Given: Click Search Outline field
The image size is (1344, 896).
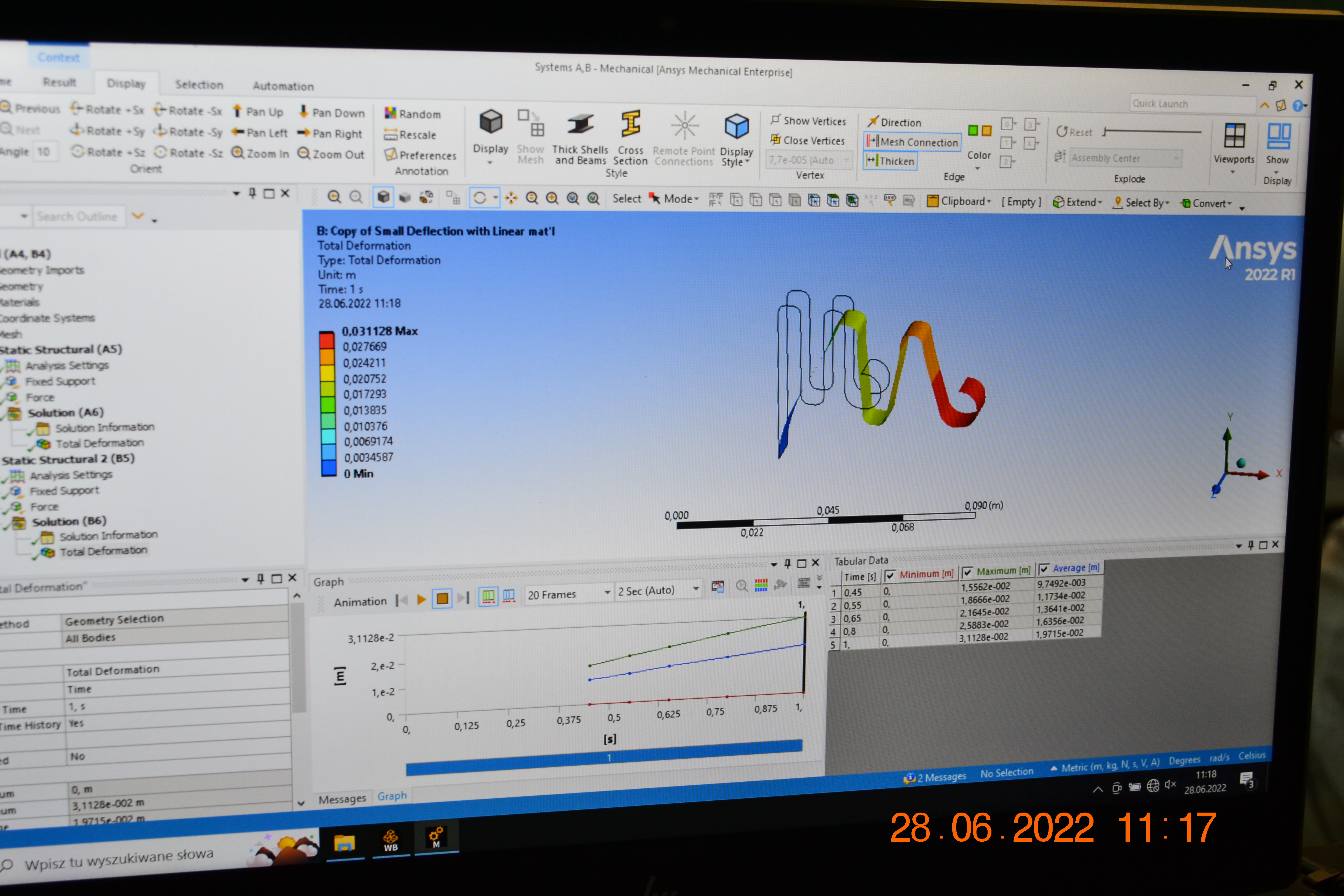Looking at the screenshot, I should pos(79,217).
